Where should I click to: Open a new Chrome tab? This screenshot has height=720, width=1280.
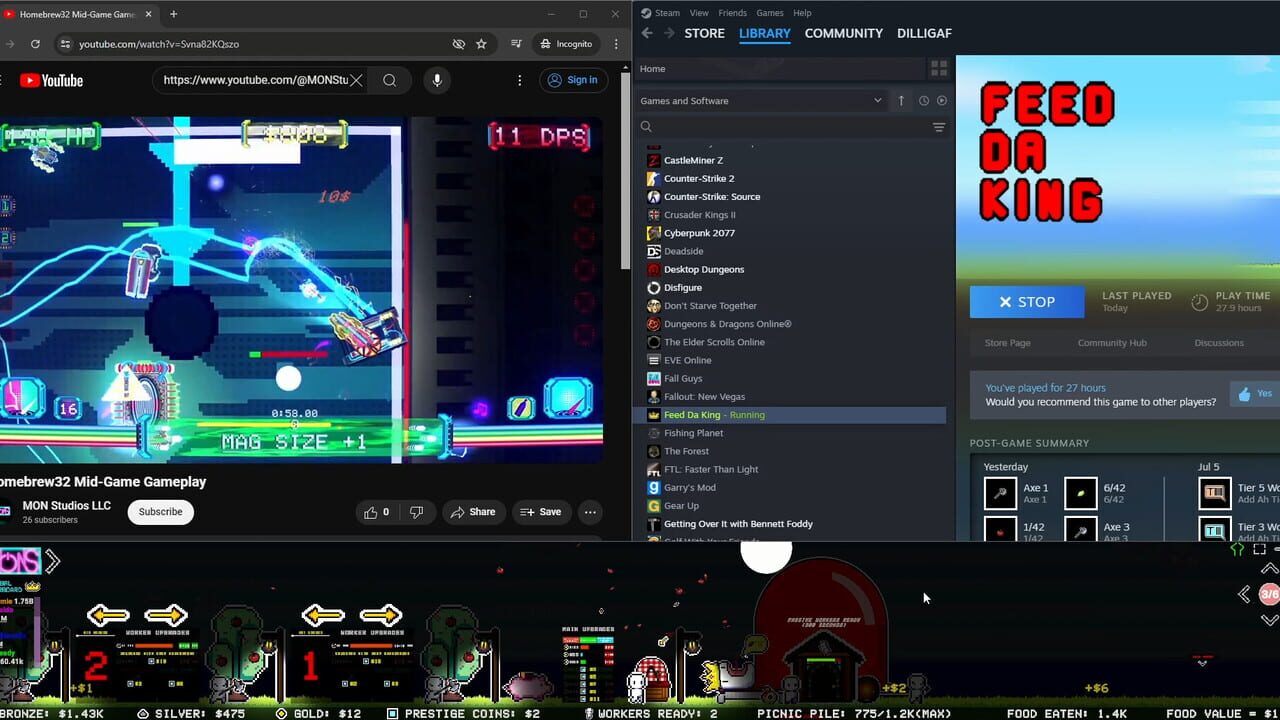point(173,14)
